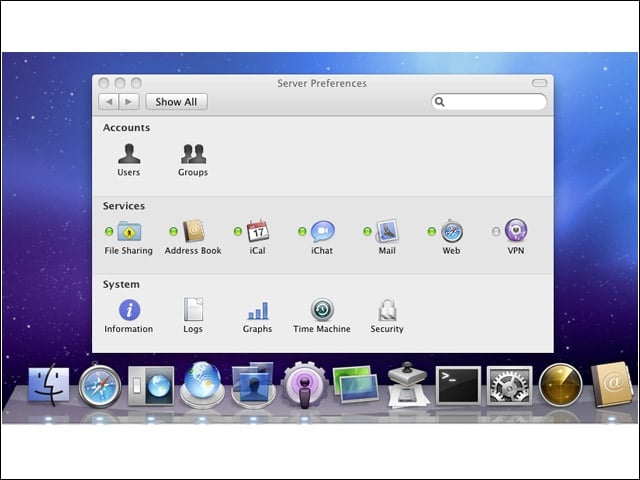Open Workgroup Manager in the Dock
Image resolution: width=640 pixels, height=480 pixels.
click(x=253, y=384)
